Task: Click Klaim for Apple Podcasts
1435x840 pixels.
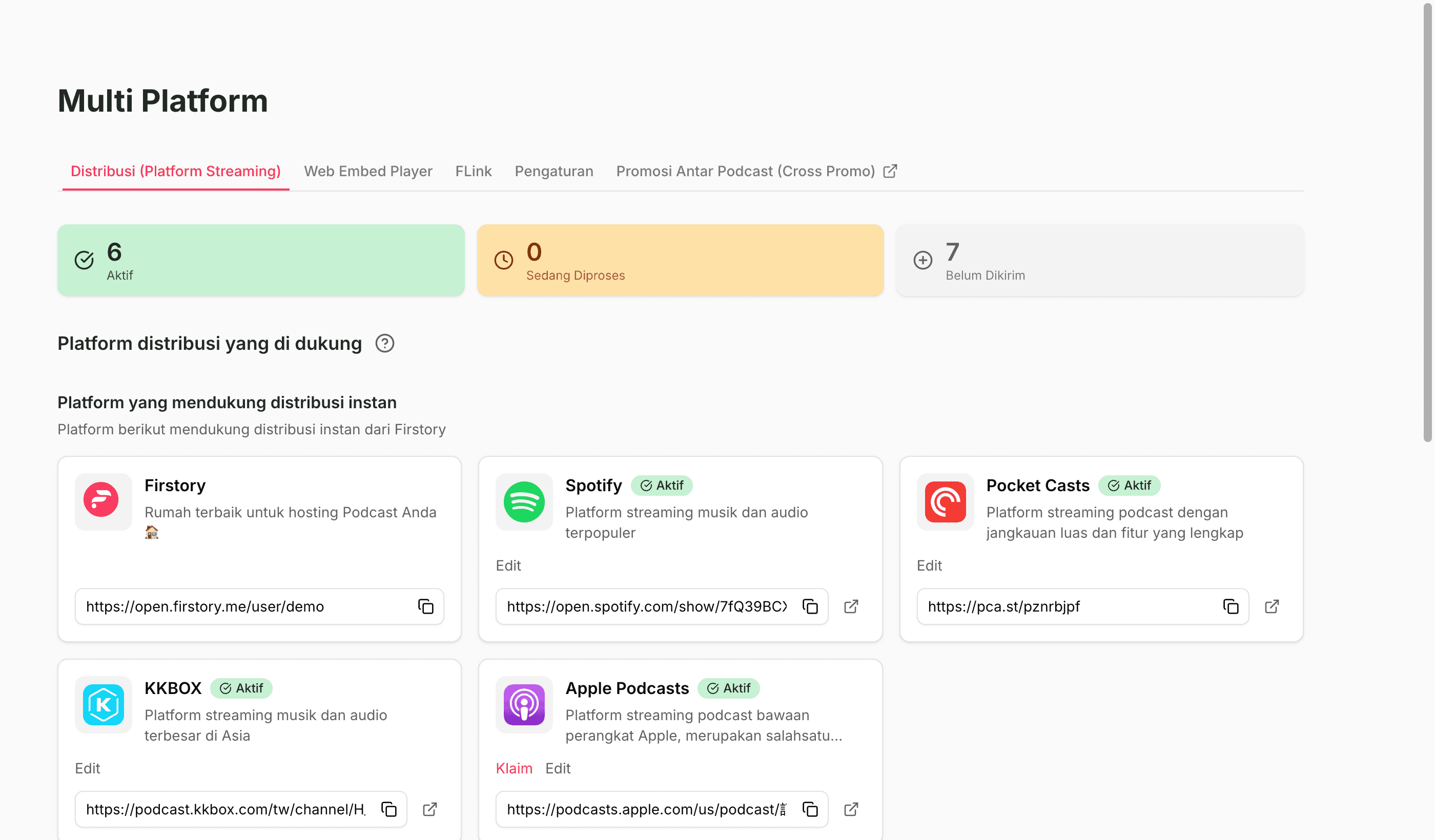Action: click(514, 768)
